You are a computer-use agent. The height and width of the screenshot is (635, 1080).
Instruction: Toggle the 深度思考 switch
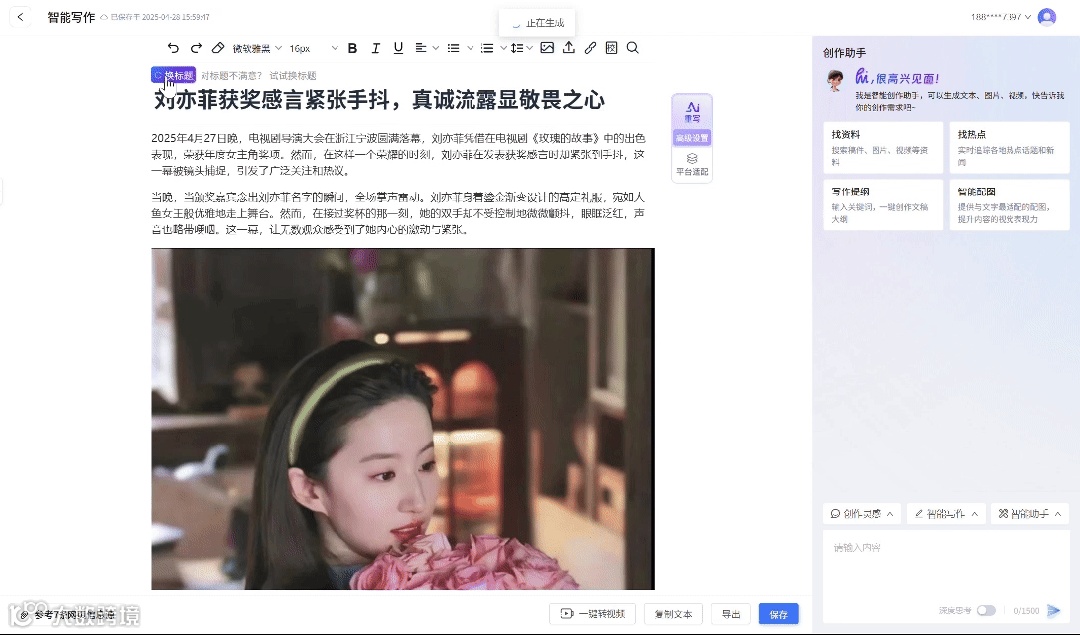(986, 611)
